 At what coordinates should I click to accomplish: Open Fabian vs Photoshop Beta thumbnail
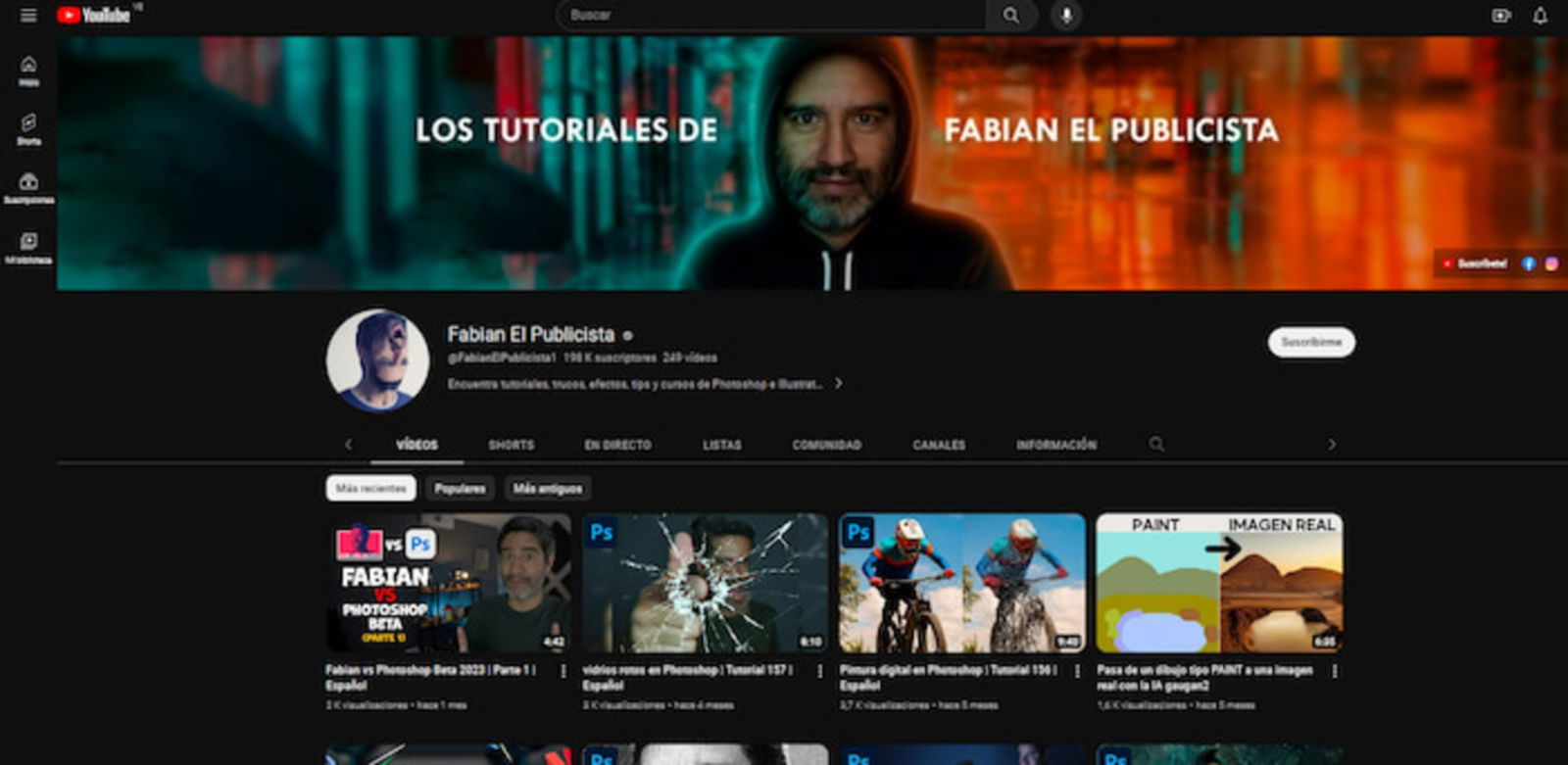coord(448,583)
